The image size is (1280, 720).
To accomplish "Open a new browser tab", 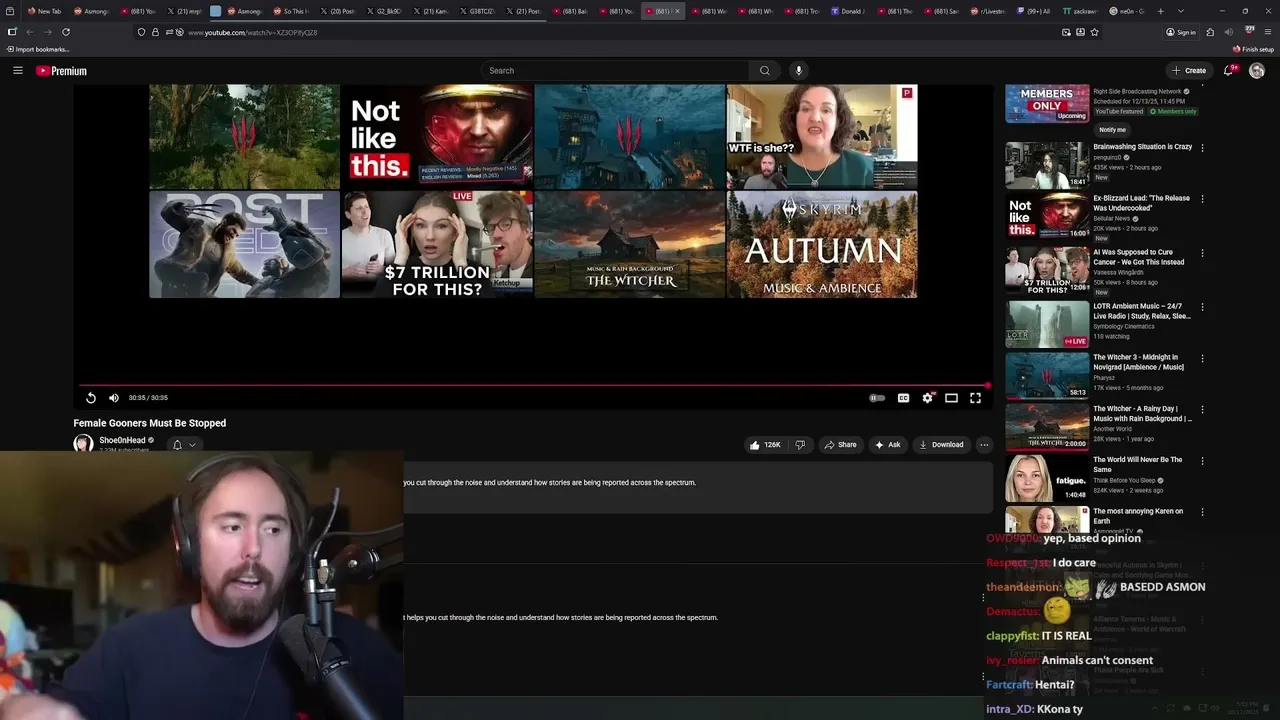I will [x=1160, y=11].
